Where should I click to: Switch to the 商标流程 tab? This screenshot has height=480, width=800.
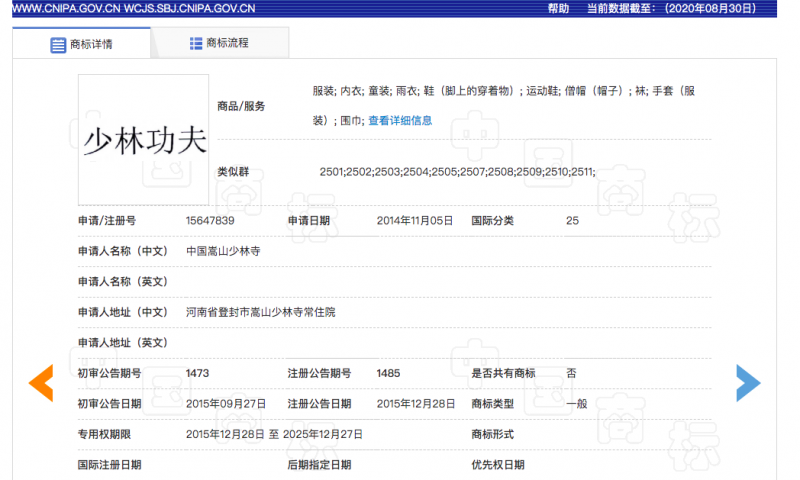click(220, 43)
